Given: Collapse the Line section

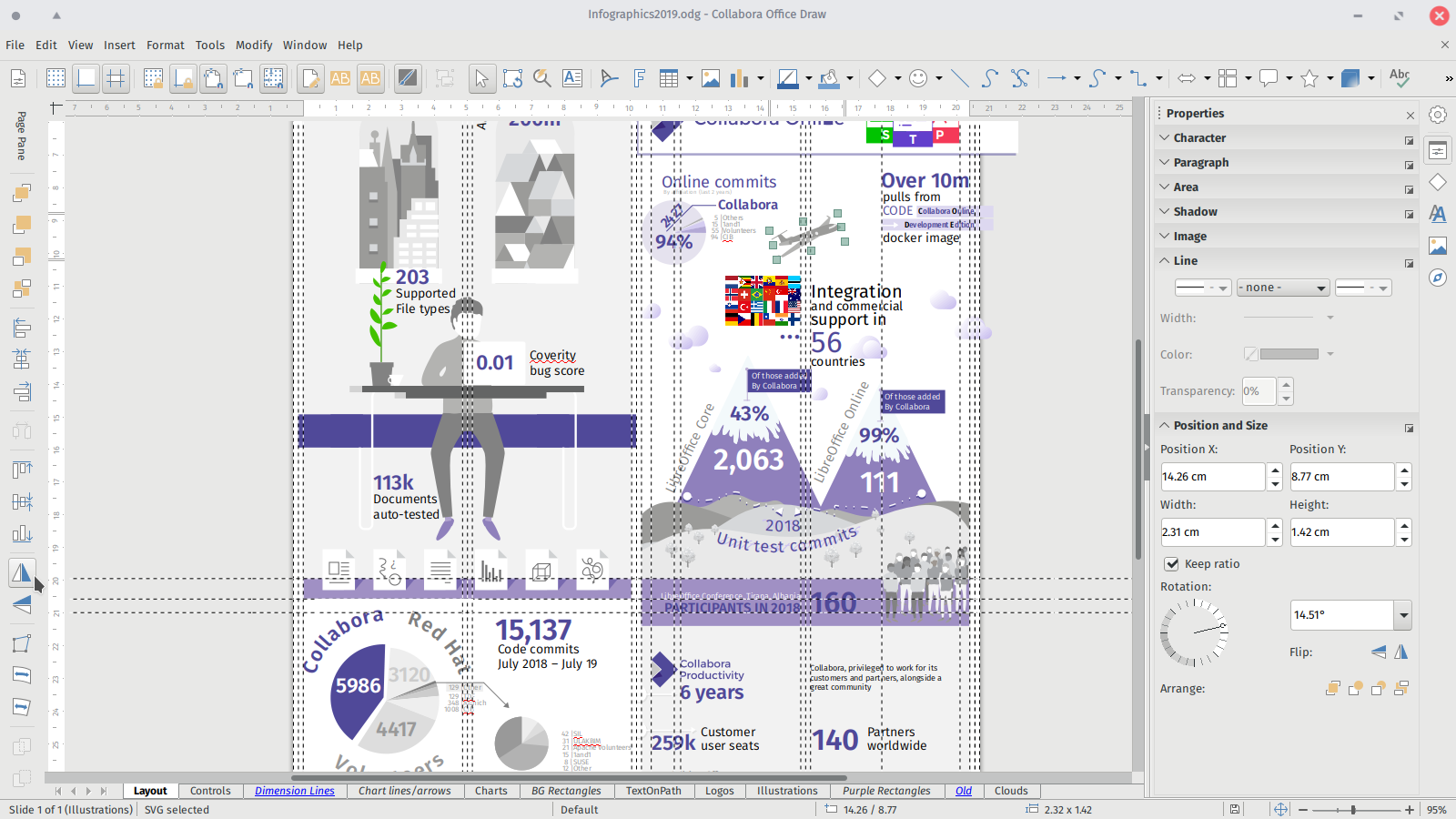Looking at the screenshot, I should coord(1185,261).
